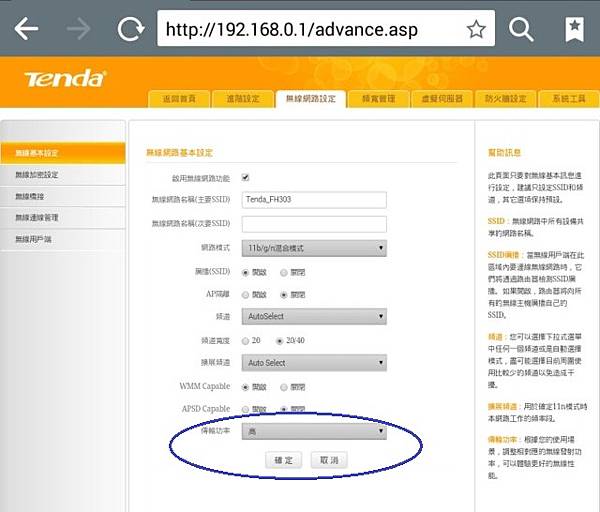Select 無線基本設定 in the sidebar

63,153
